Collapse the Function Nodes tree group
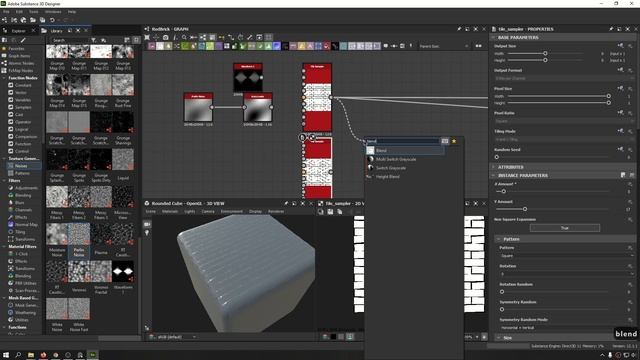The height and width of the screenshot is (360, 640). pos(4,78)
